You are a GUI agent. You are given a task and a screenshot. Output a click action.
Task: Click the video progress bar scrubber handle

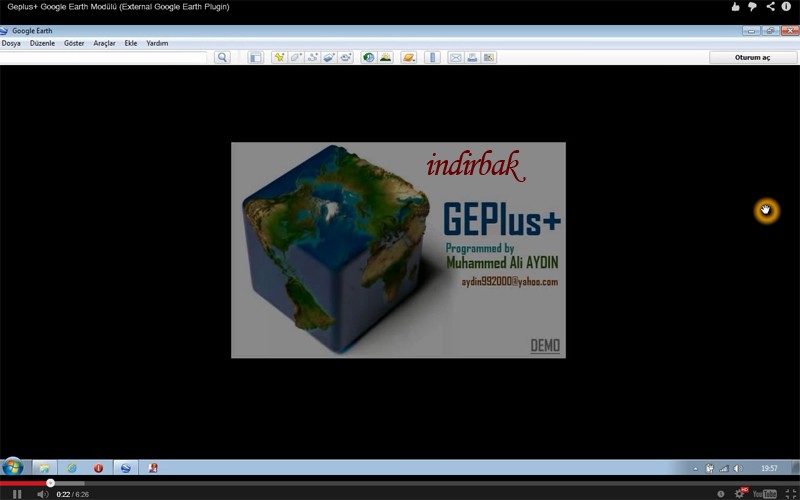tap(51, 483)
